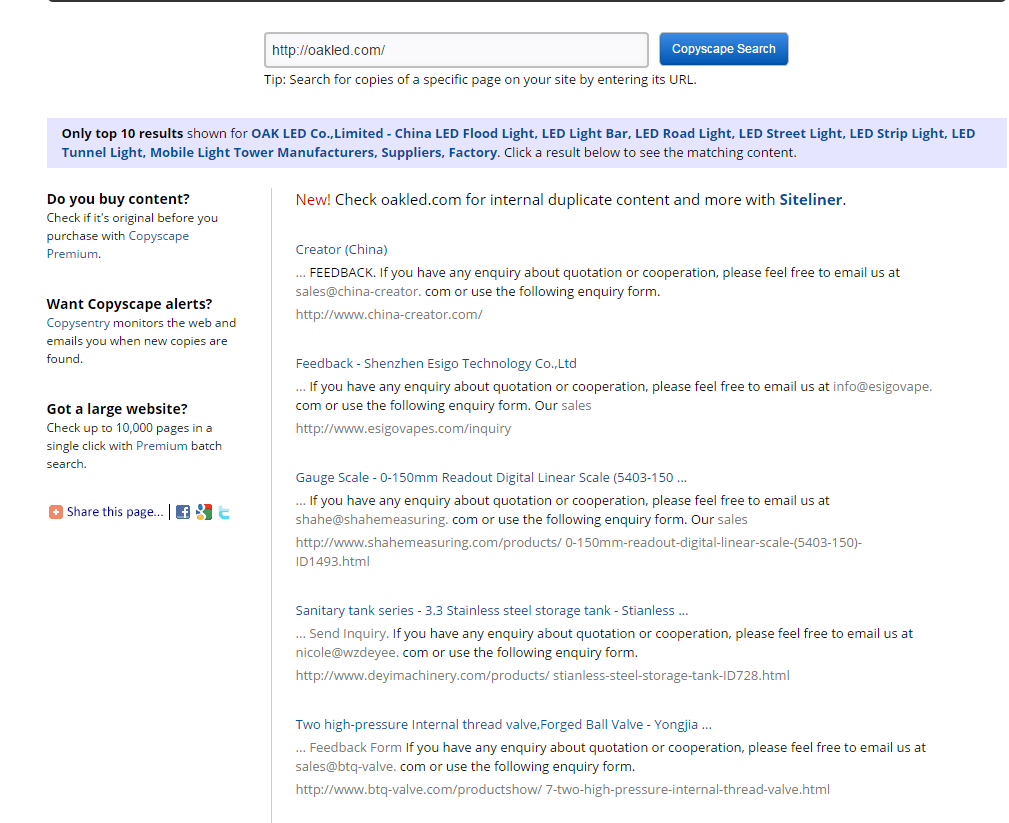Share the page on Twitter icon
The height and width of the screenshot is (823, 1009).
click(224, 512)
